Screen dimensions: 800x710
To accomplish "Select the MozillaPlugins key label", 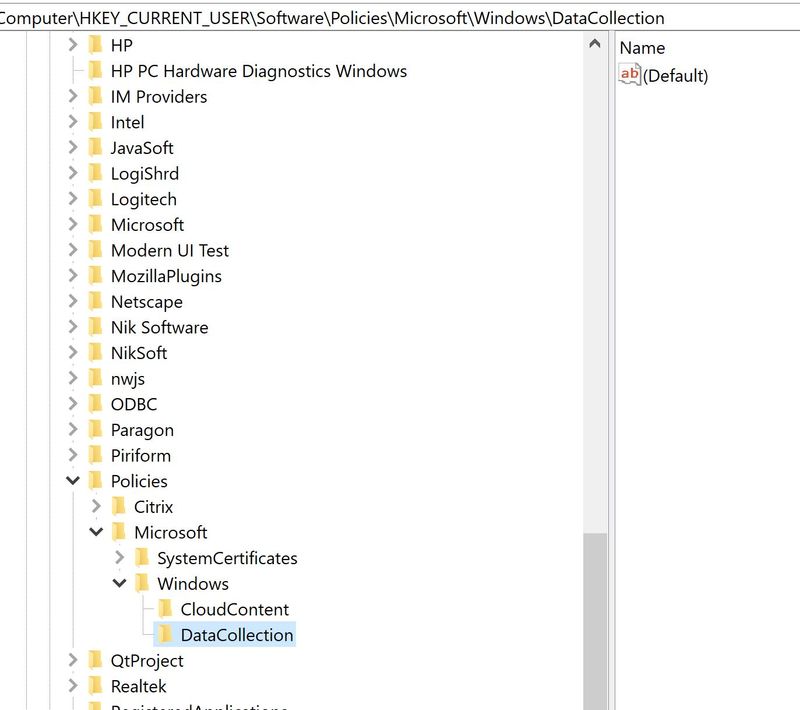I will [x=166, y=276].
